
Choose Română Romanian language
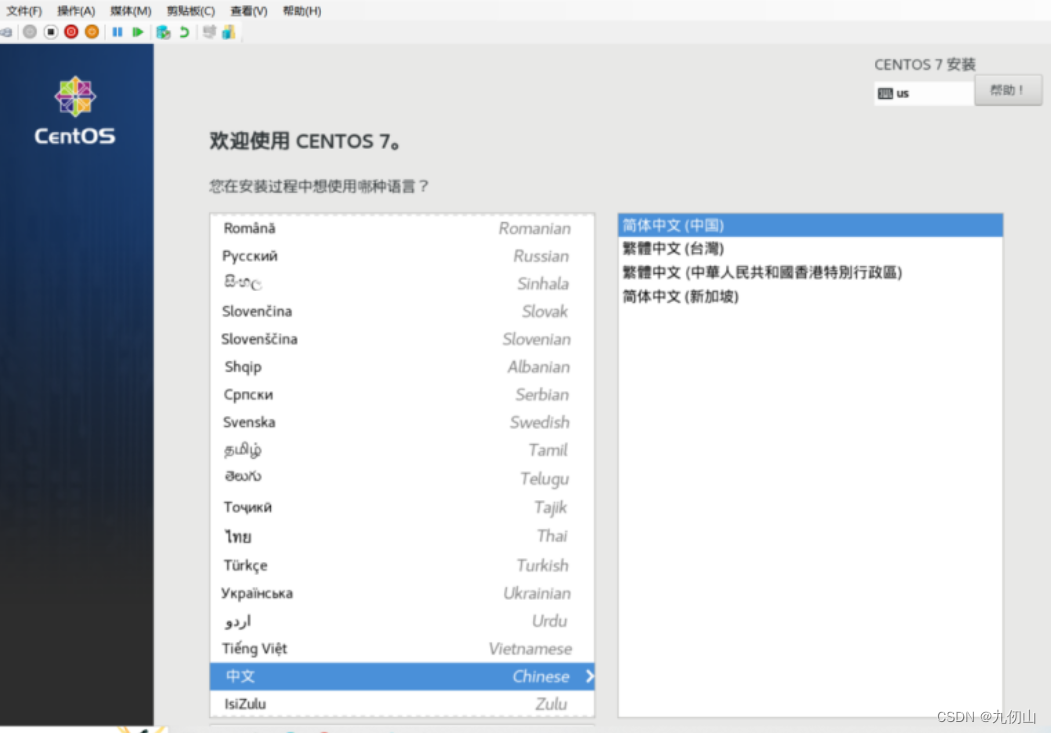point(402,228)
